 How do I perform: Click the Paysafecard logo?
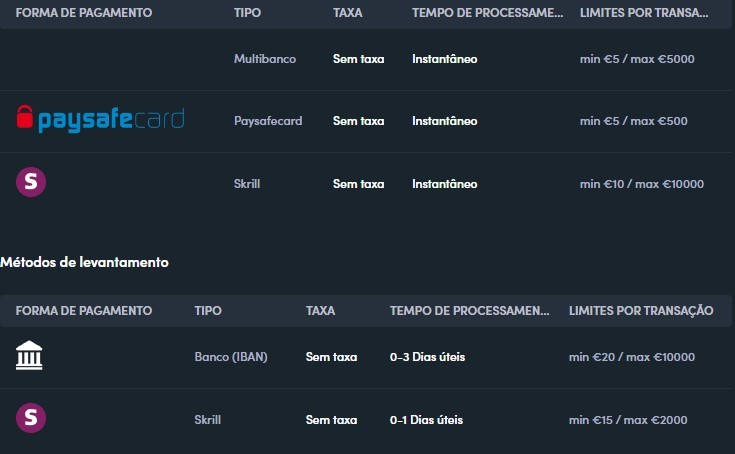[100, 119]
